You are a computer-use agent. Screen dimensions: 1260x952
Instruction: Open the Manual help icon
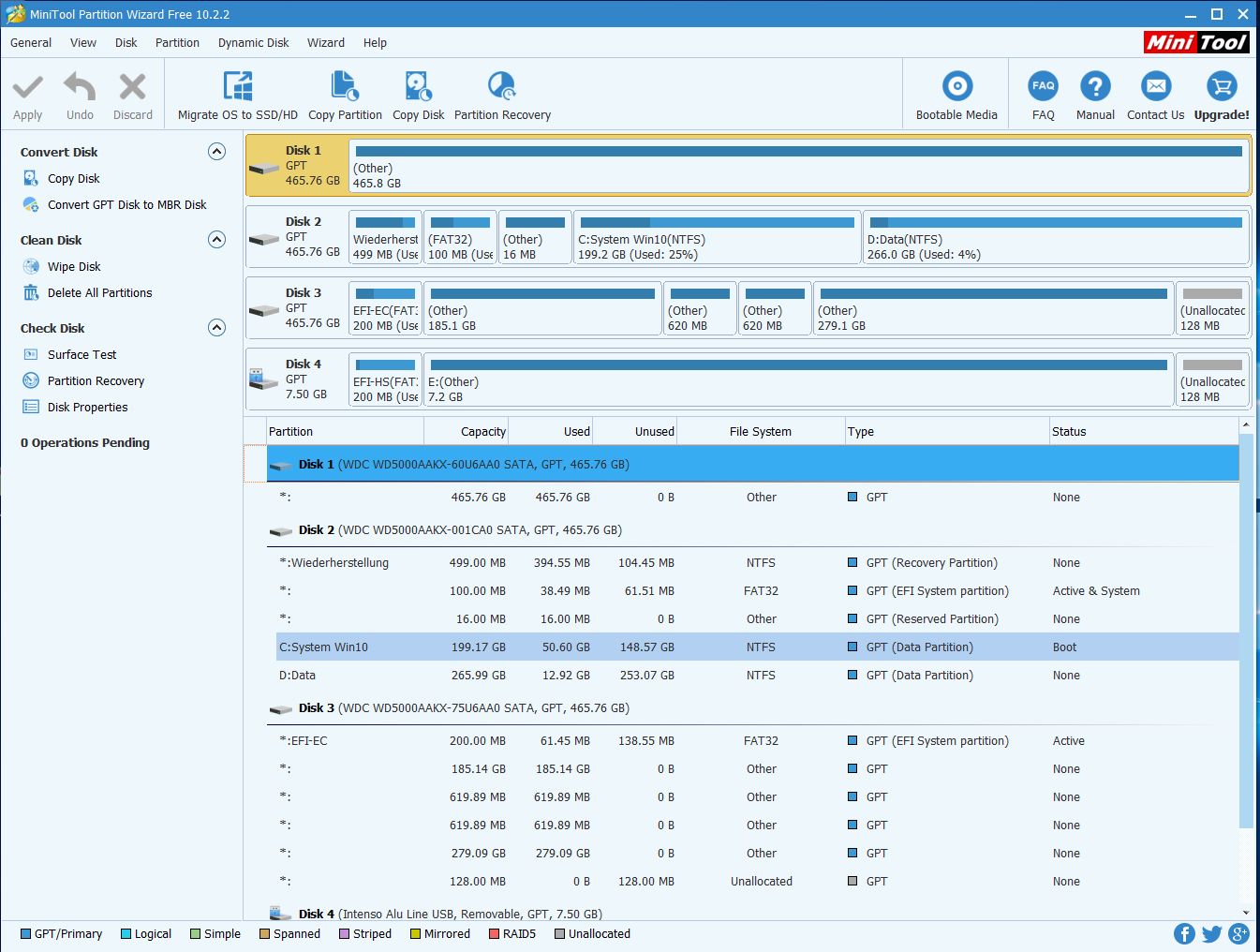tap(1095, 86)
